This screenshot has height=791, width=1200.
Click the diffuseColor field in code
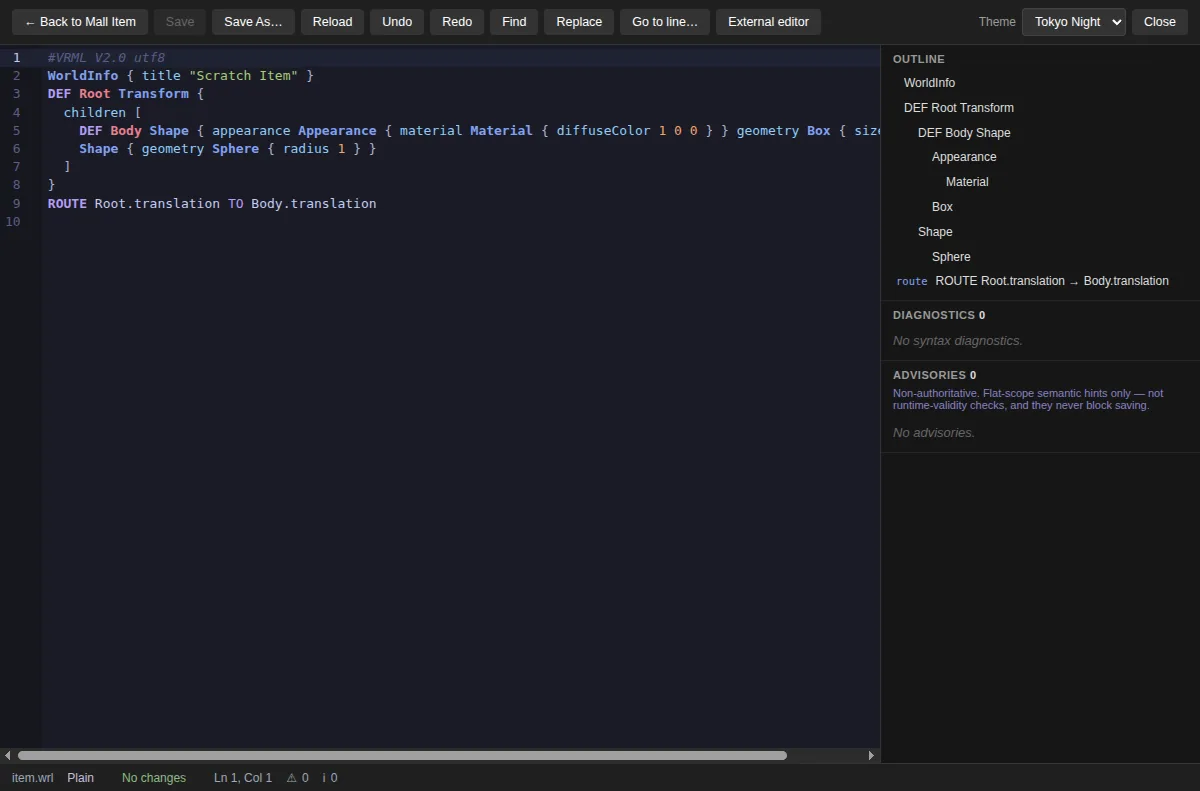[x=603, y=130]
